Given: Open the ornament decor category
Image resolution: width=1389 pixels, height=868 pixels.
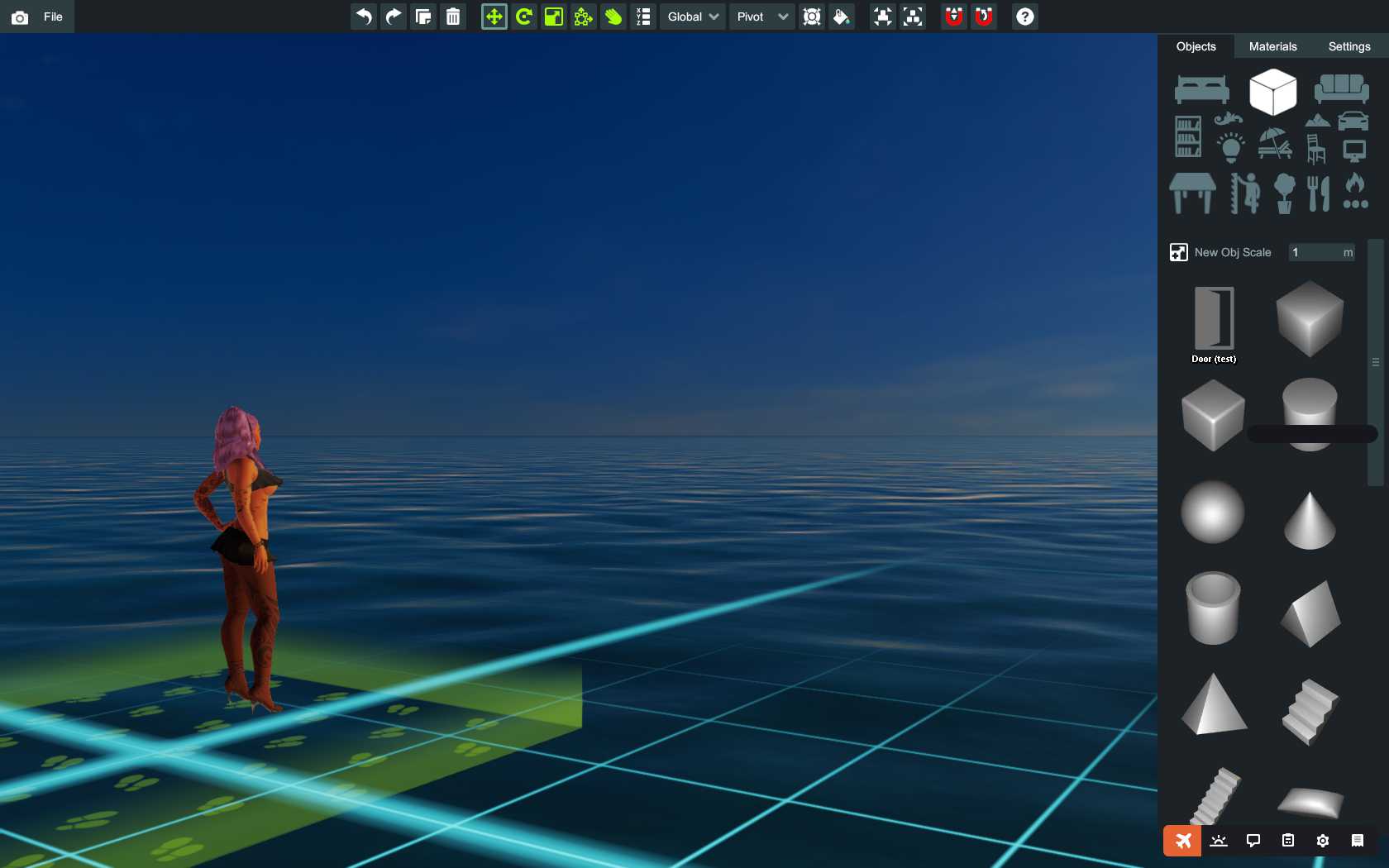Looking at the screenshot, I should coord(1229,119).
